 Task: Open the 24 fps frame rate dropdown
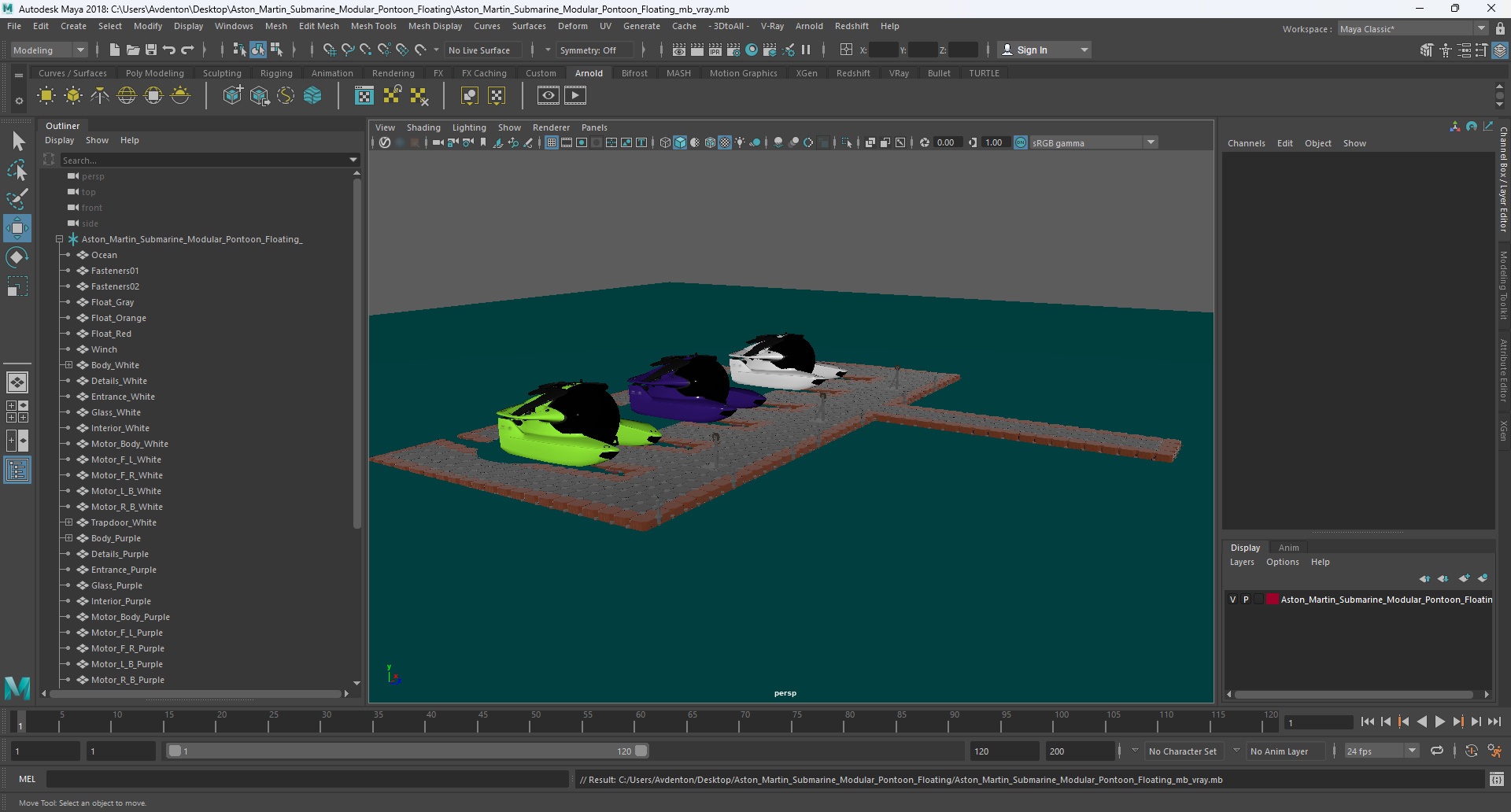1381,751
